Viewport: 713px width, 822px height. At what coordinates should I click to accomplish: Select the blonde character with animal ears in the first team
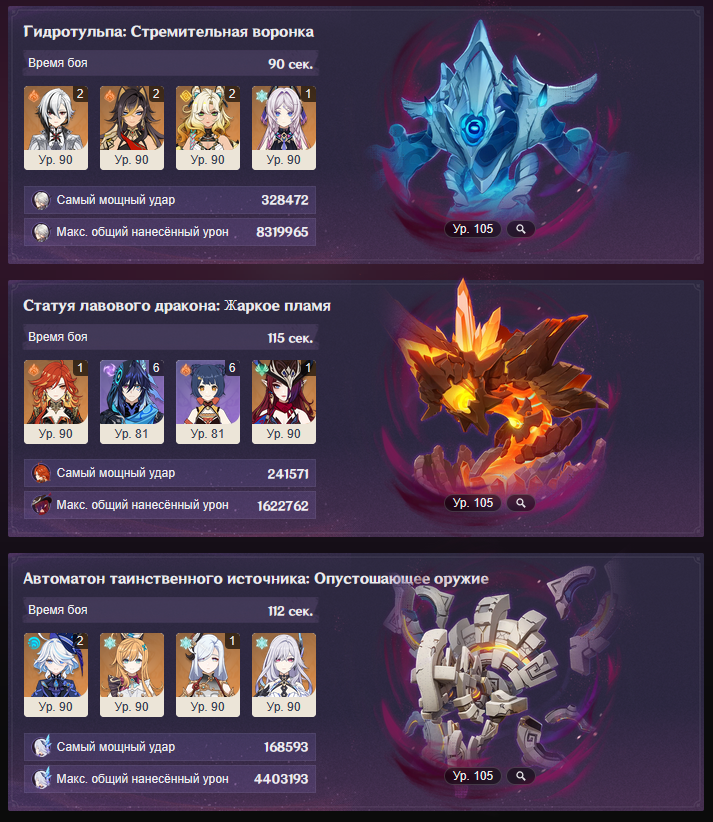click(x=208, y=128)
